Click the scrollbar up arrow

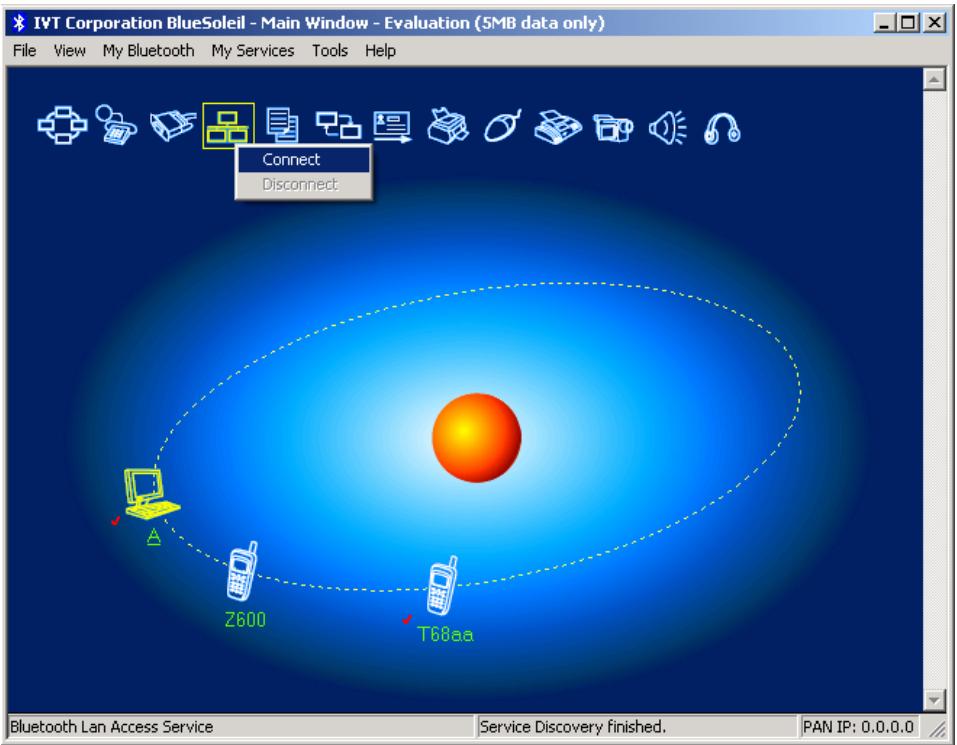pos(934,79)
